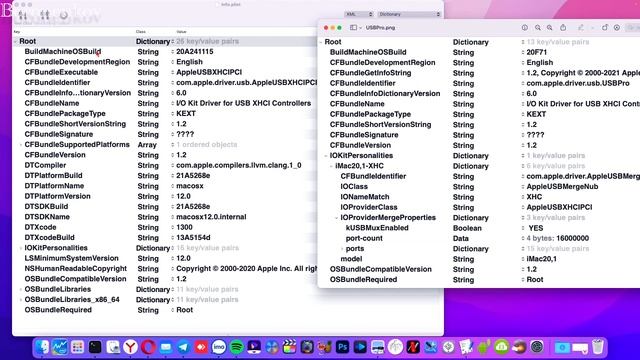
Task: Sort by the Class column header
Action: click(141, 31)
